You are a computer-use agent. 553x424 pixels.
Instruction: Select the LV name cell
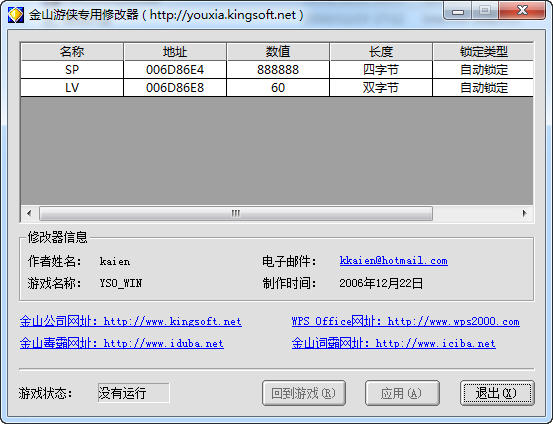pos(72,87)
